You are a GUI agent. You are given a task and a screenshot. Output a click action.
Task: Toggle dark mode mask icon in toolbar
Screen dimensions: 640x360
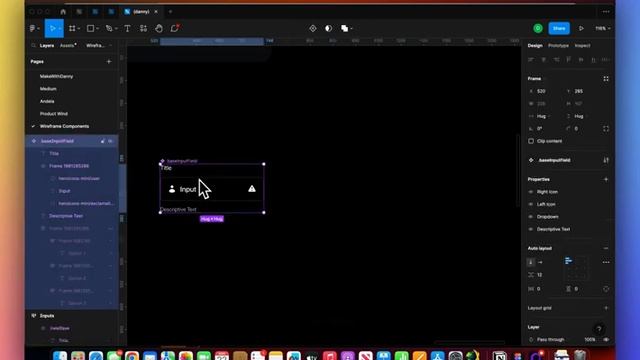pos(329,28)
